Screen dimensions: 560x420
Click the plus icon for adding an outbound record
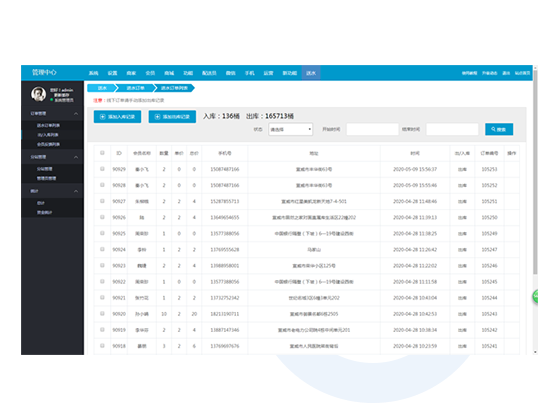click(157, 117)
